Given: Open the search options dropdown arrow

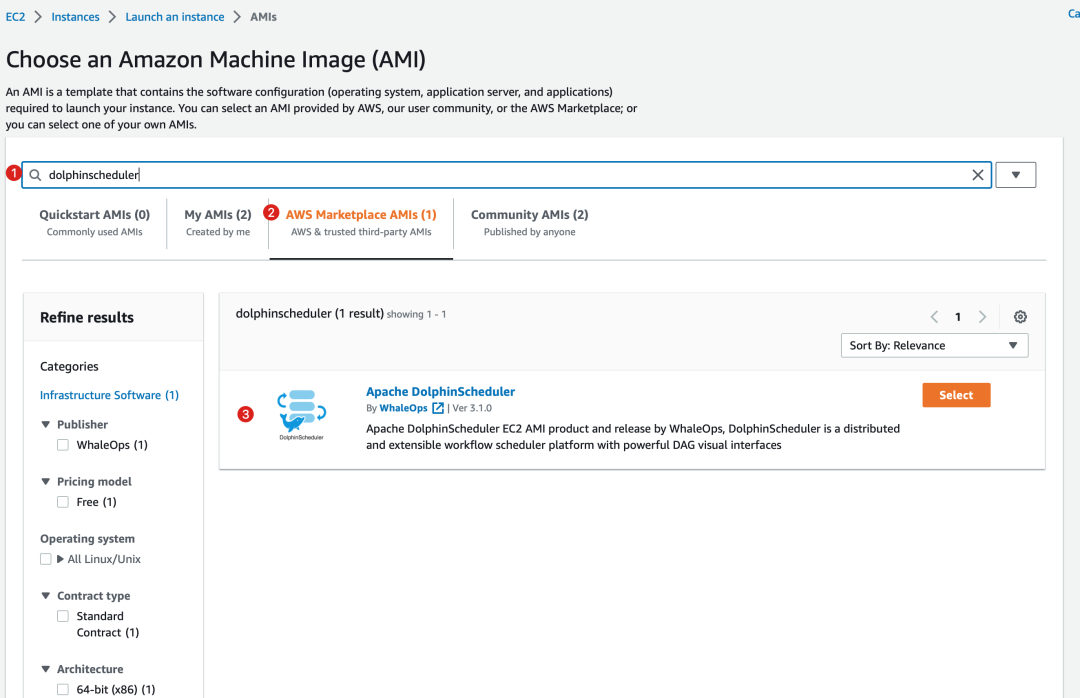Looking at the screenshot, I should tap(1015, 175).
